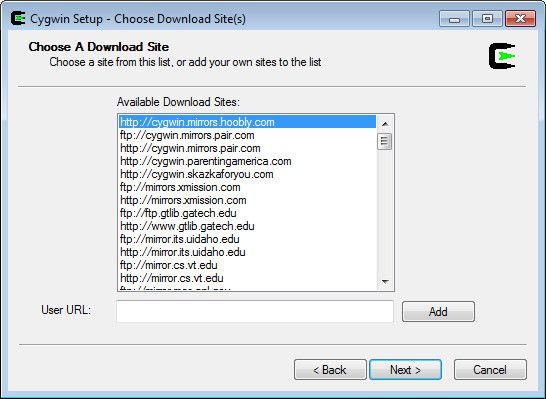
Task: Select the http://cygwin.parentingamerica.com mirror
Action: point(248,161)
